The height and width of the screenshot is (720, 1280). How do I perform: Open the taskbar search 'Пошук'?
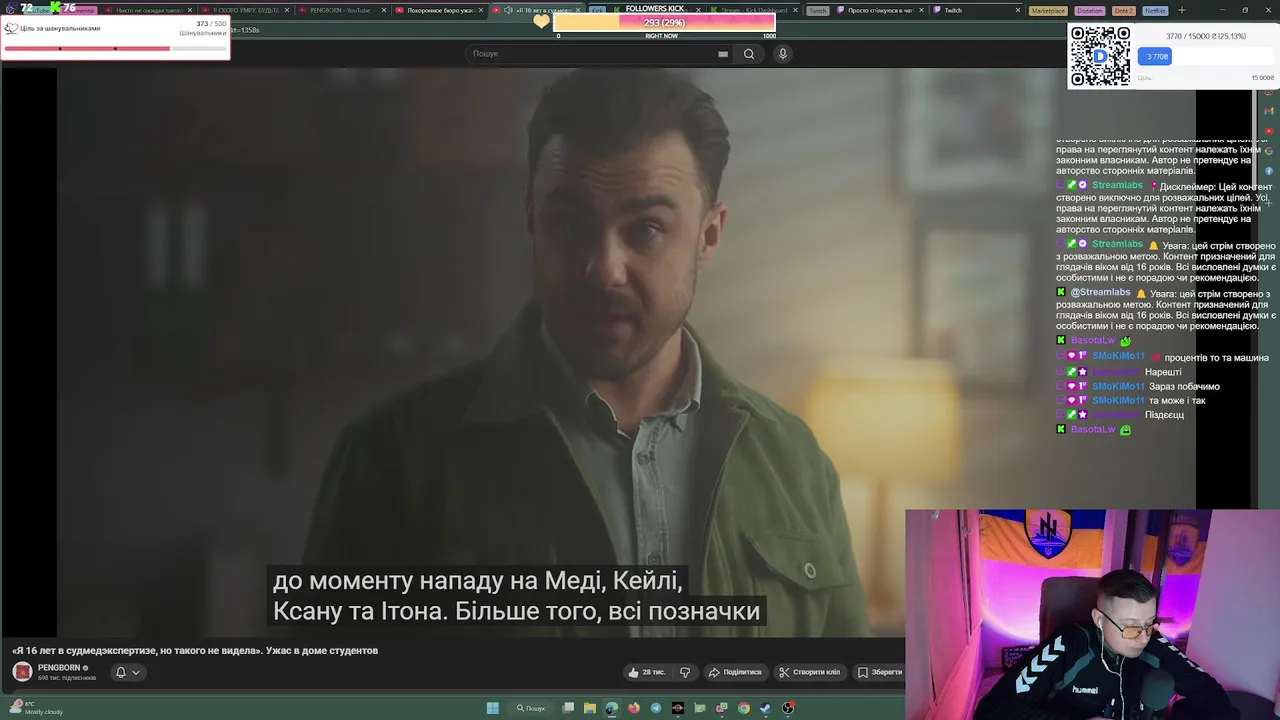[x=531, y=708]
